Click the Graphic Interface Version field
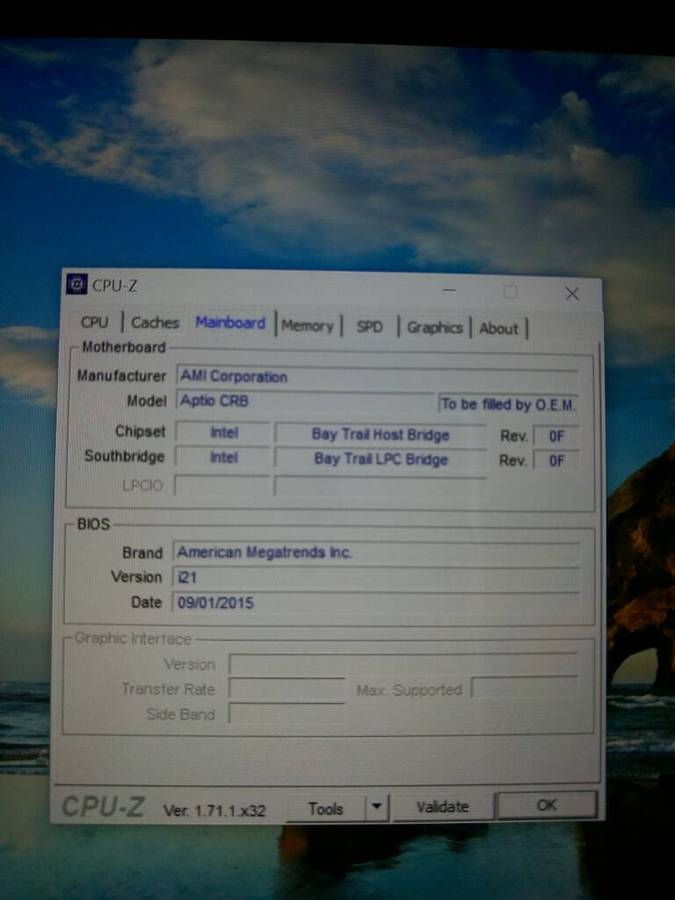This screenshot has height=900, width=675. click(x=404, y=664)
